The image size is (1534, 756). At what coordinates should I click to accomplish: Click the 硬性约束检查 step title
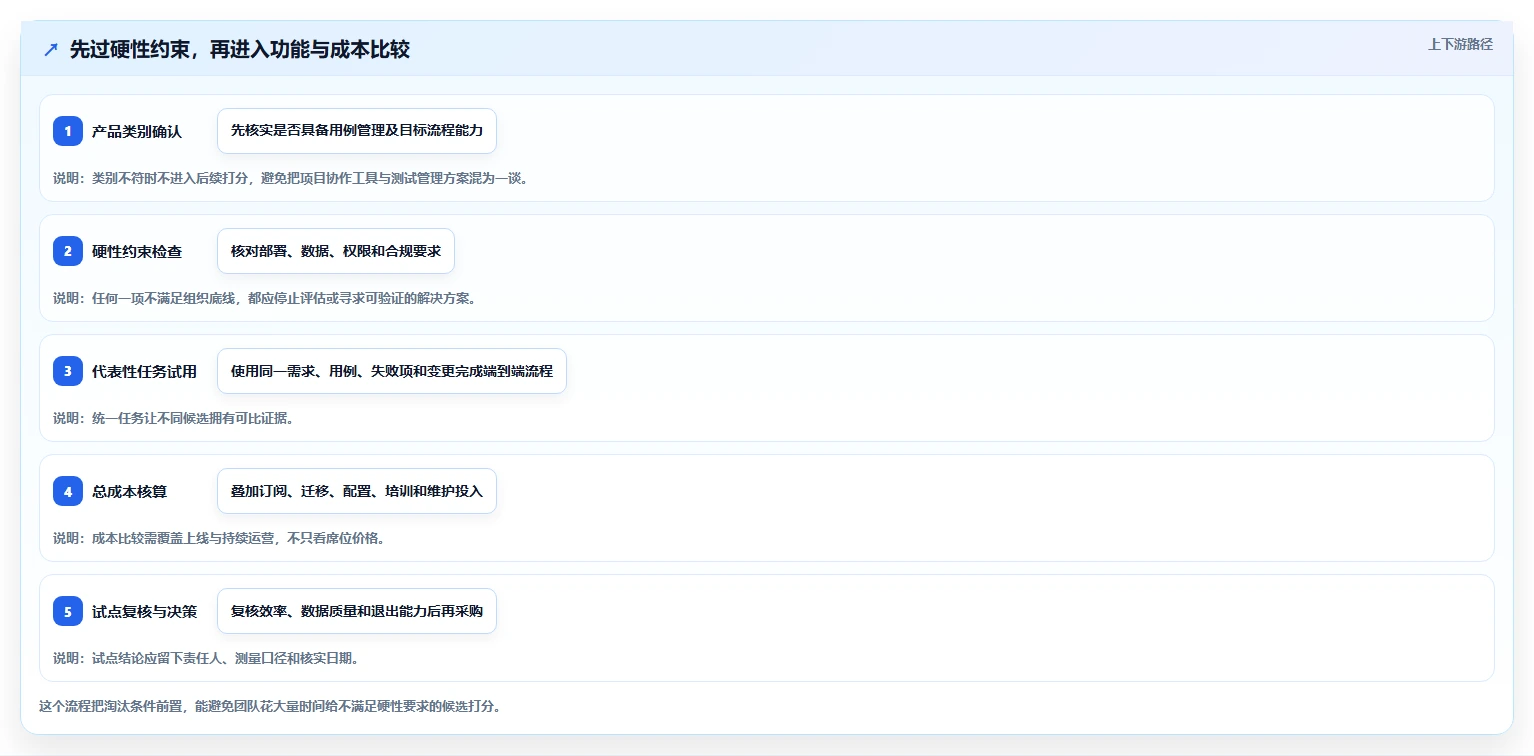[137, 251]
